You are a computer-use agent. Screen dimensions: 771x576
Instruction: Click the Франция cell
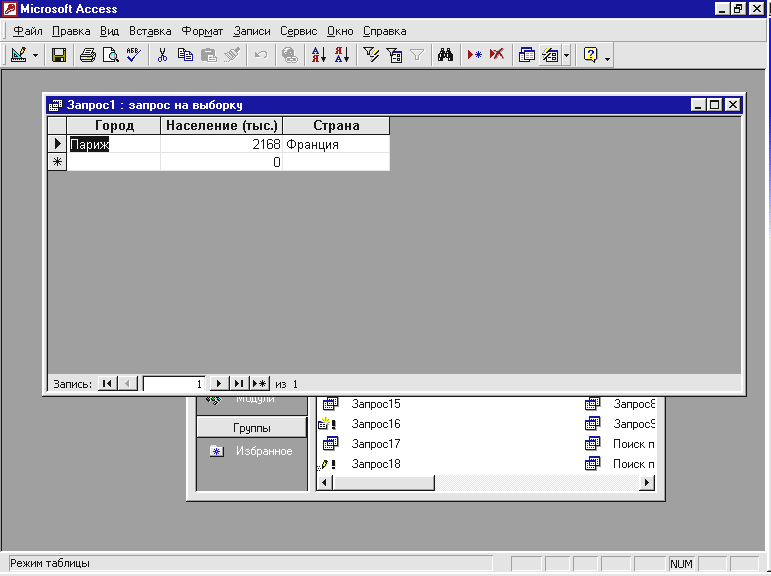pos(336,144)
